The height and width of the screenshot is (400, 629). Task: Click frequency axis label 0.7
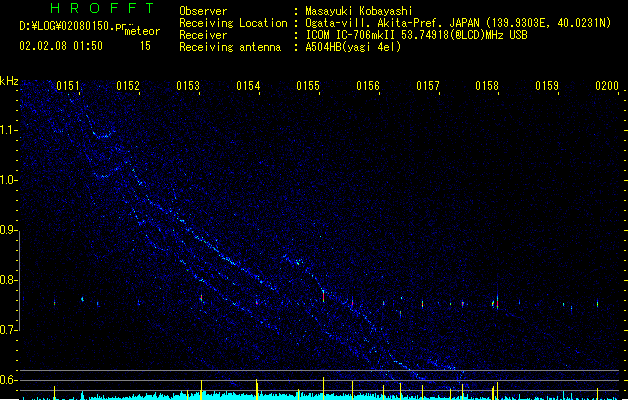click(x=8, y=330)
